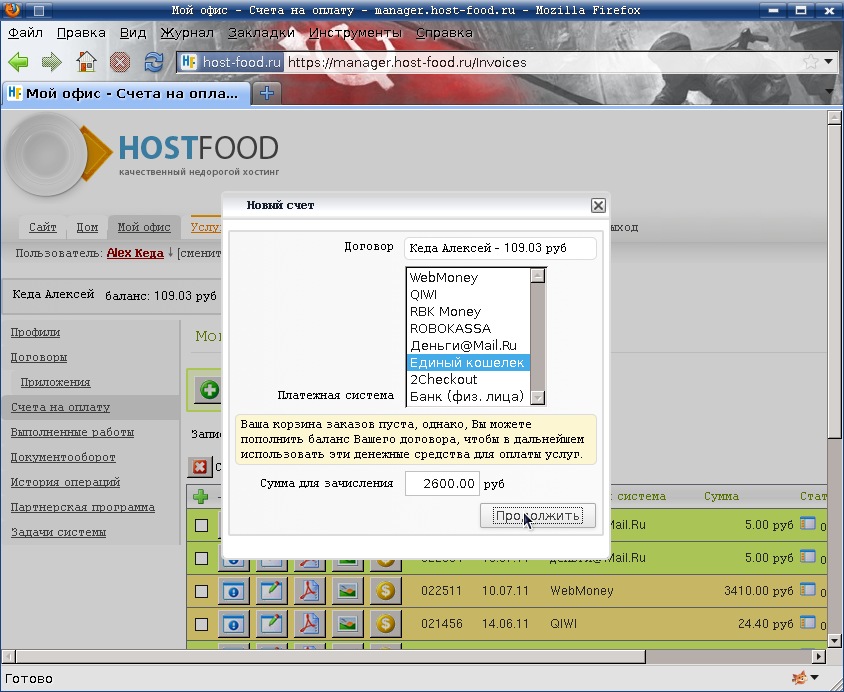This screenshot has height=692, width=844.
Task: Click the Продолжить button
Action: click(538, 516)
